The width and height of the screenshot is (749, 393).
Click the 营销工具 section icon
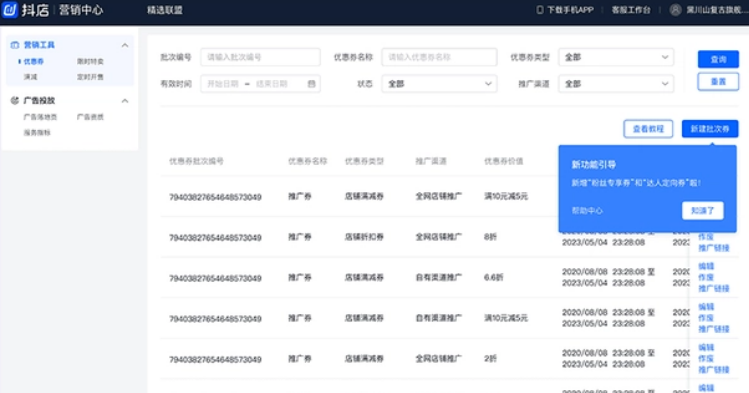coord(15,45)
